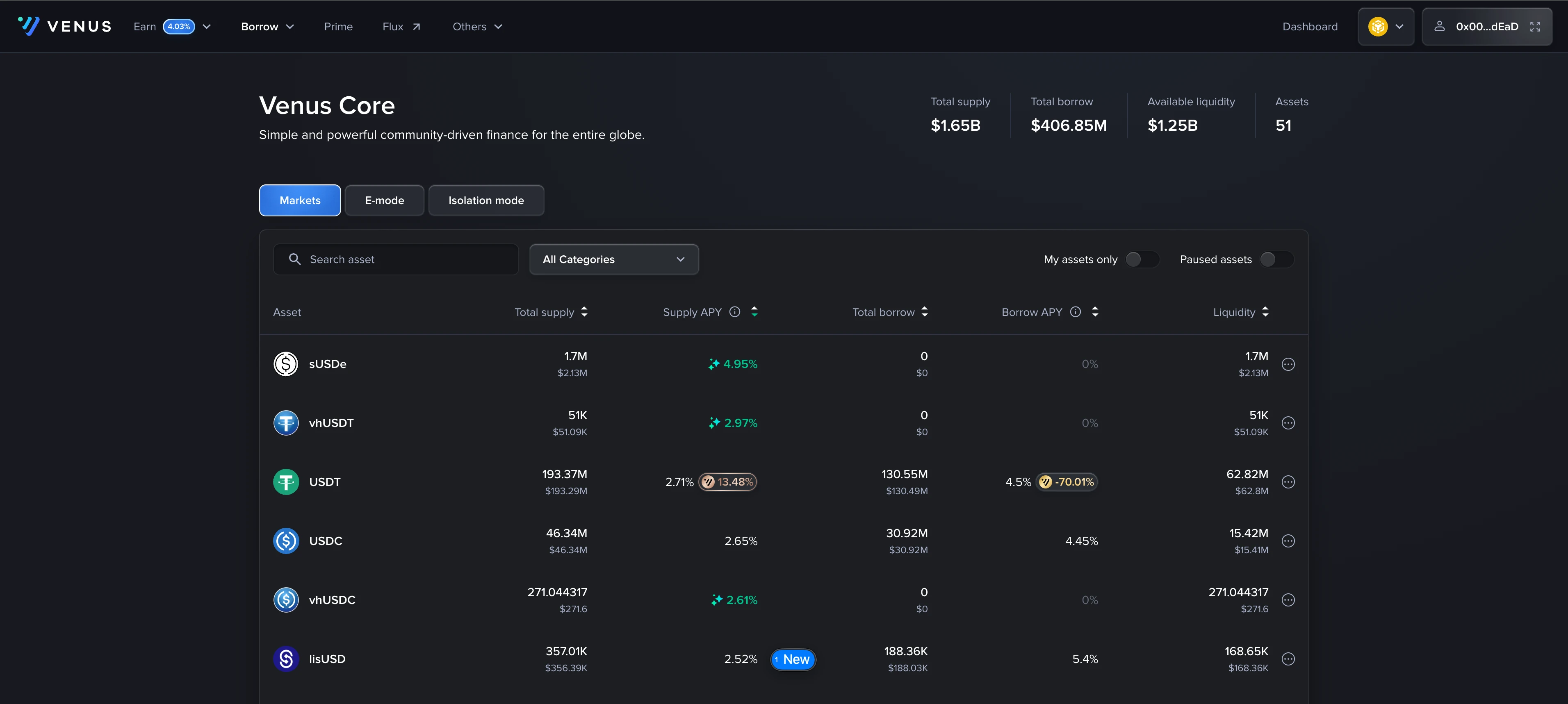This screenshot has height=704, width=1568.
Task: Click the USDT token icon
Action: [285, 482]
